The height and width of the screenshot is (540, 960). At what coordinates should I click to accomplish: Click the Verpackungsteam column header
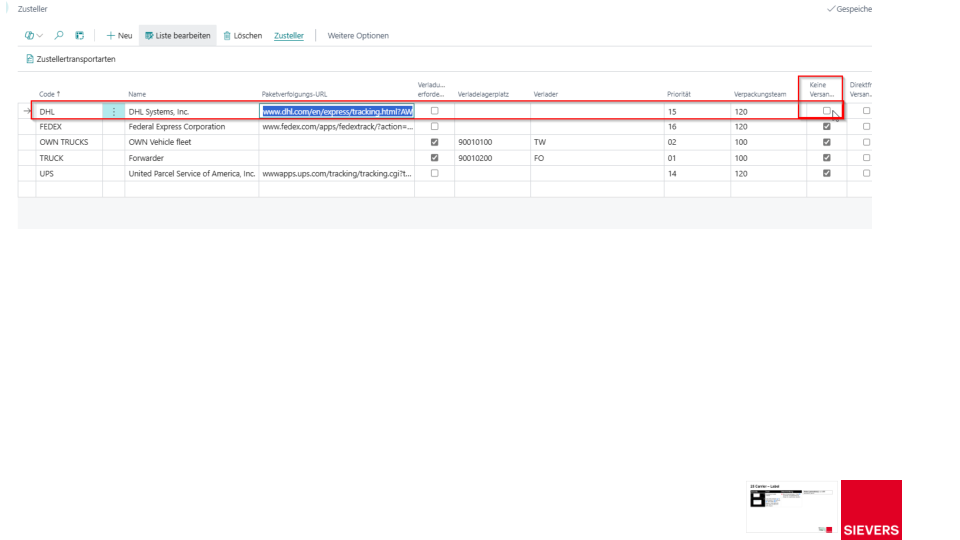point(760,94)
